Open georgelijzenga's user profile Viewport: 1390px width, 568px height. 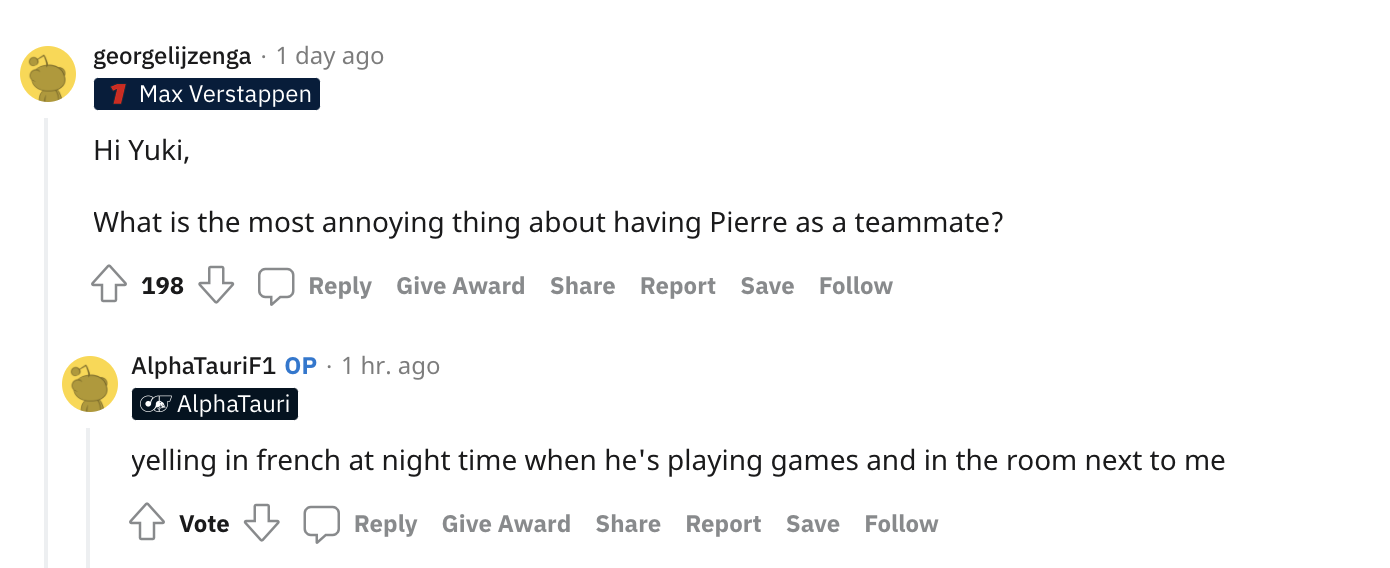(x=172, y=56)
